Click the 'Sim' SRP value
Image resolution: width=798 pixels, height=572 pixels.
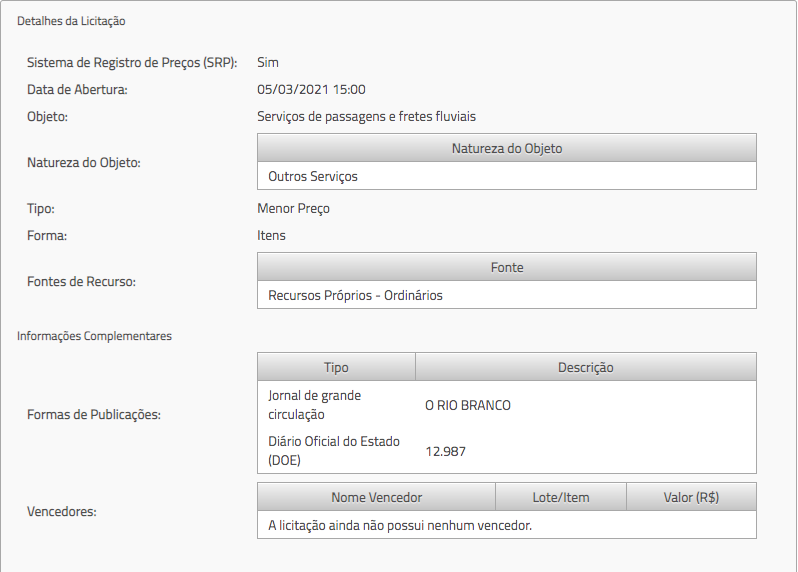[267, 62]
